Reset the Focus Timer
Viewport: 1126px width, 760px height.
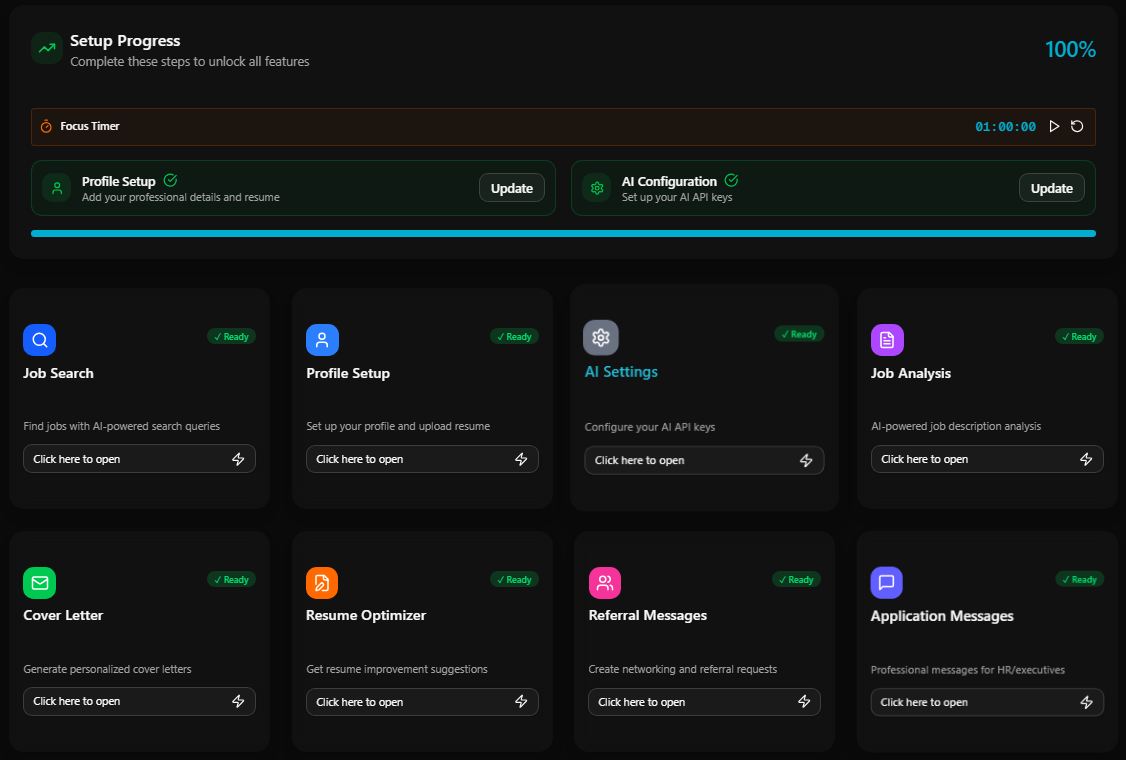[1076, 126]
